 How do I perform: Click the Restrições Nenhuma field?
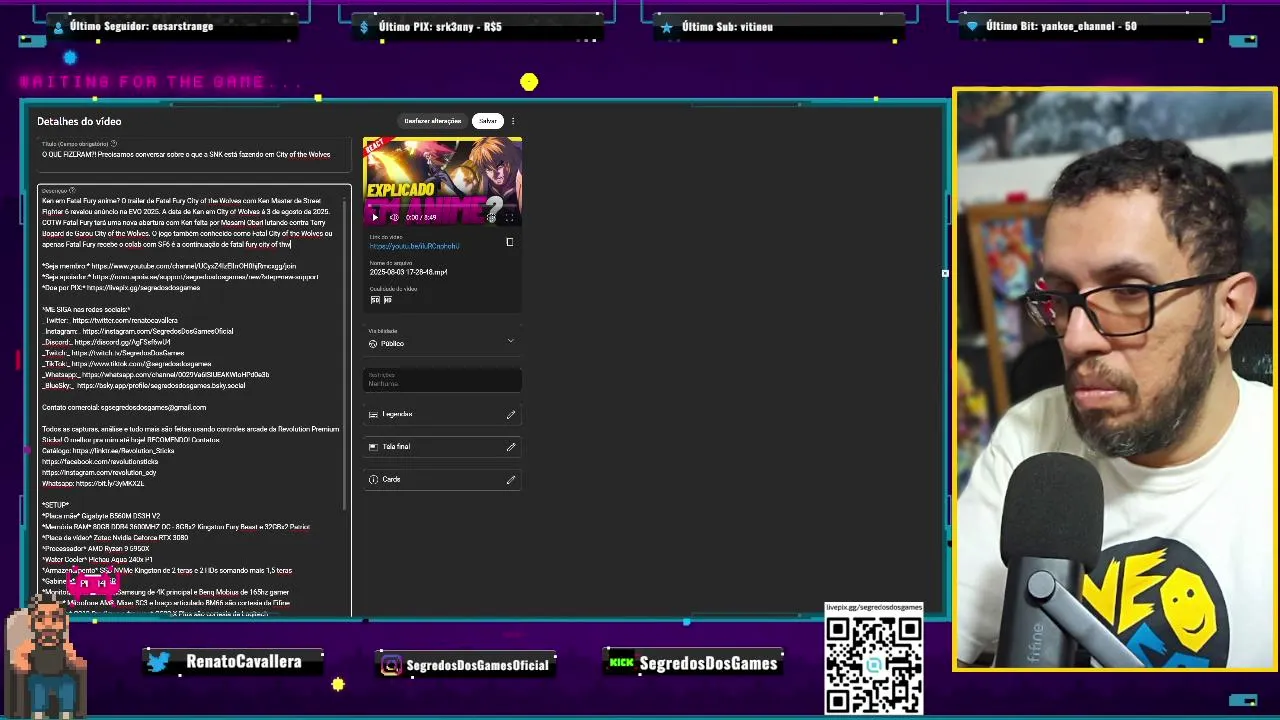tap(442, 380)
